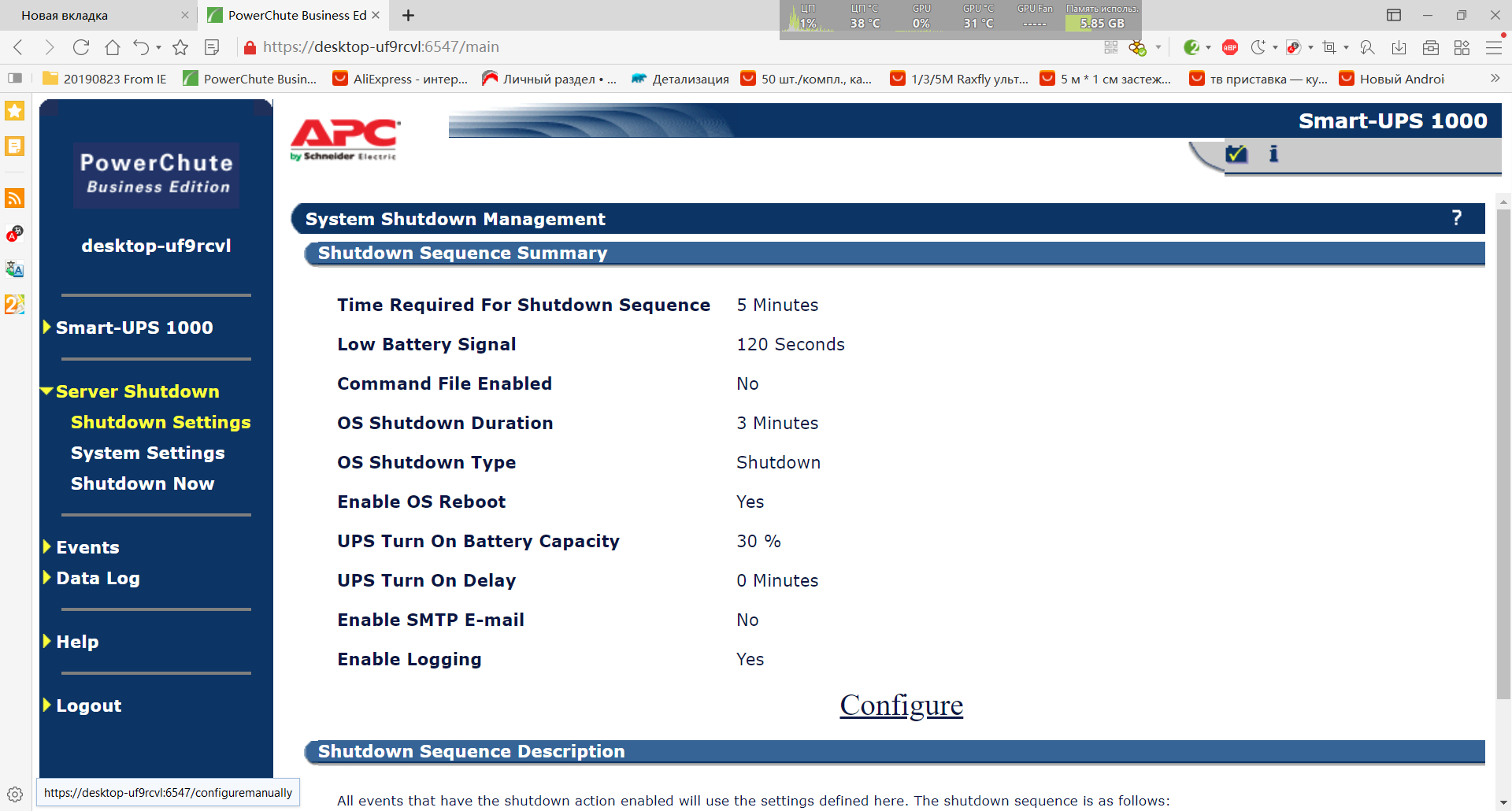Open Shutdown Settings in left menu
The height and width of the screenshot is (811, 1512).
161,422
